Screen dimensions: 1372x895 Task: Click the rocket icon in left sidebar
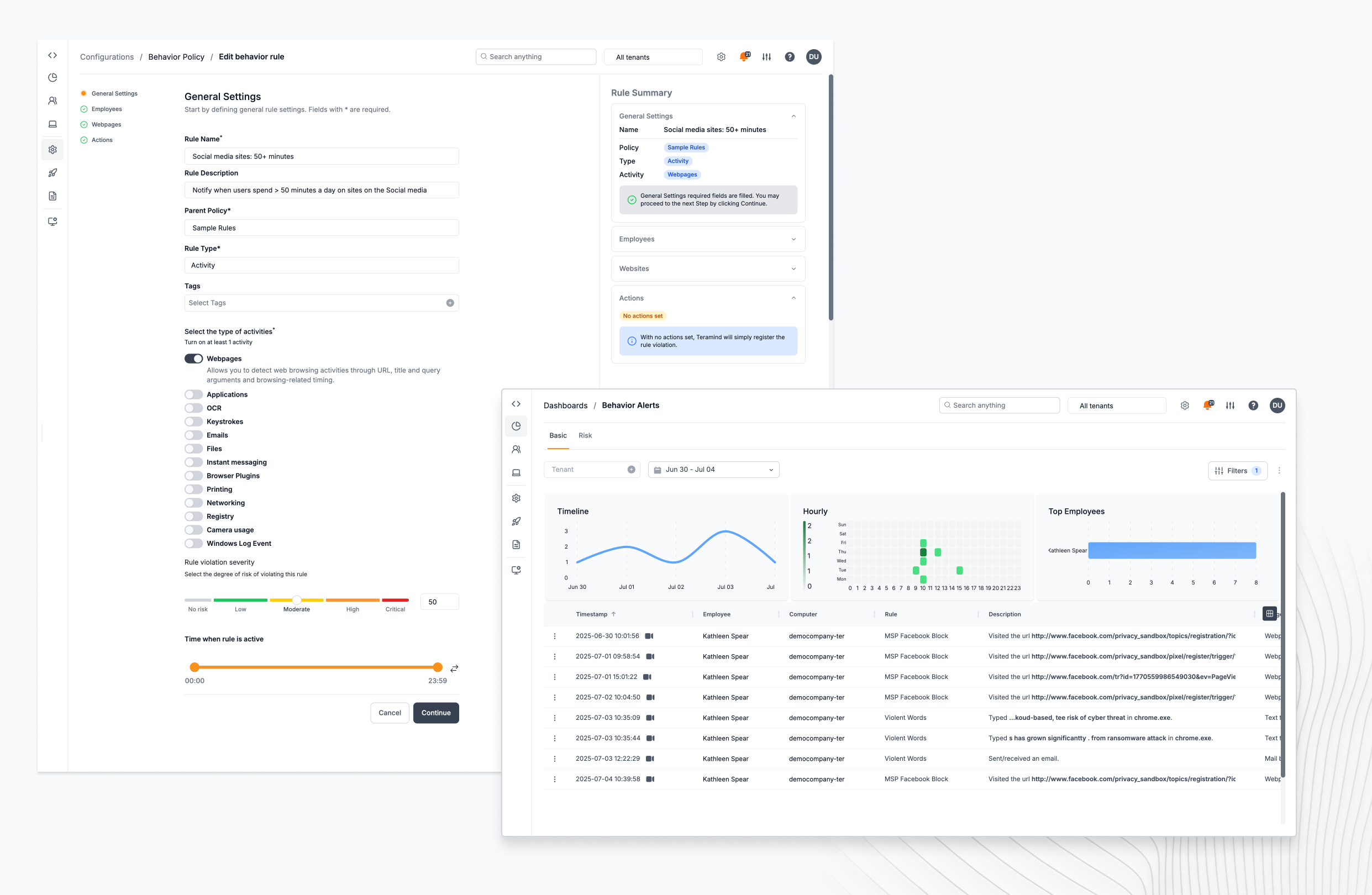(52, 173)
